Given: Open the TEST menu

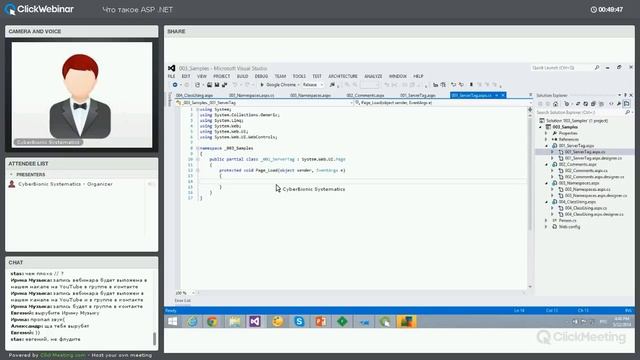Looking at the screenshot, I should click(317, 76).
